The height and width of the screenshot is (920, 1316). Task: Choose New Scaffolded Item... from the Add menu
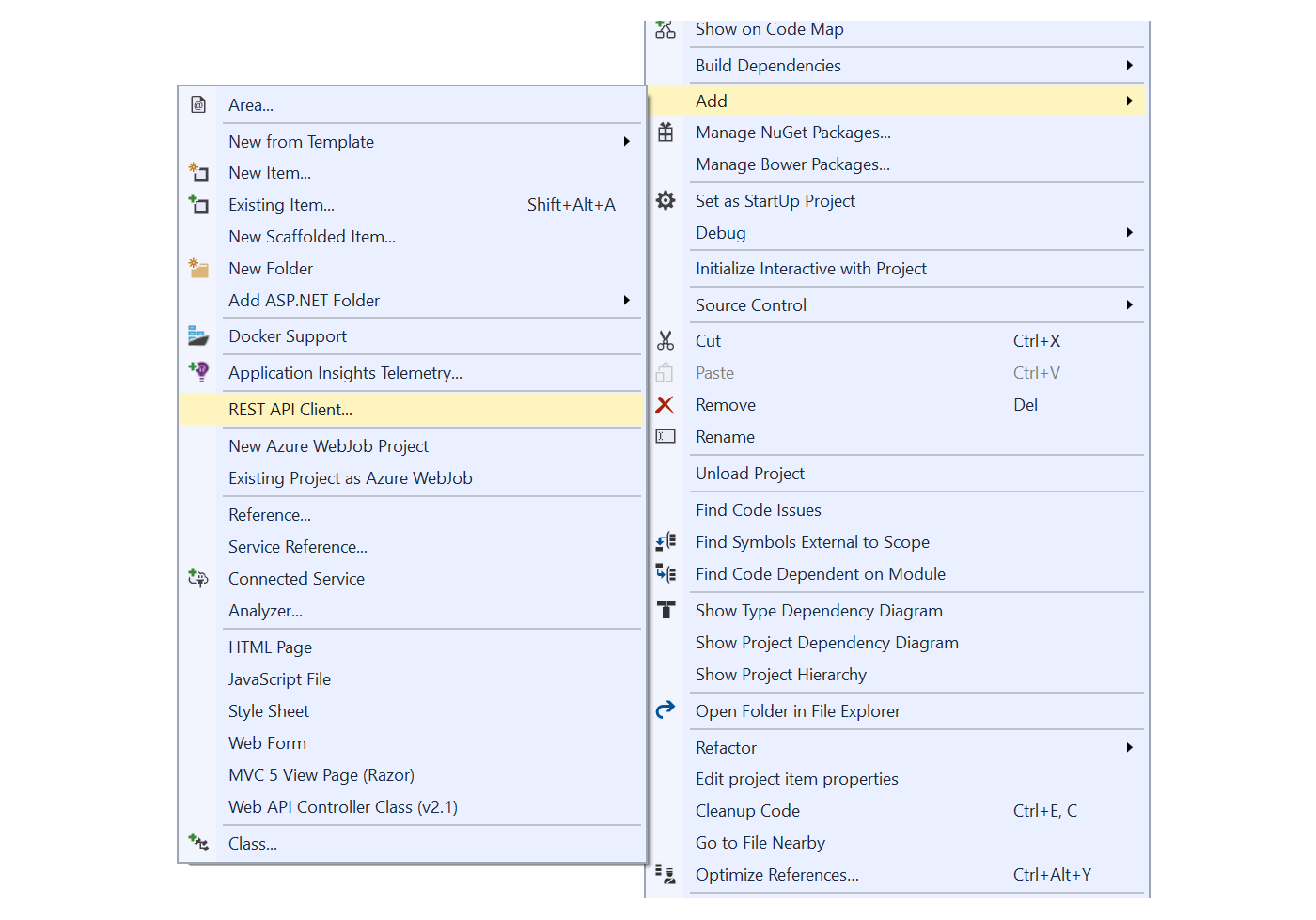pos(312,237)
